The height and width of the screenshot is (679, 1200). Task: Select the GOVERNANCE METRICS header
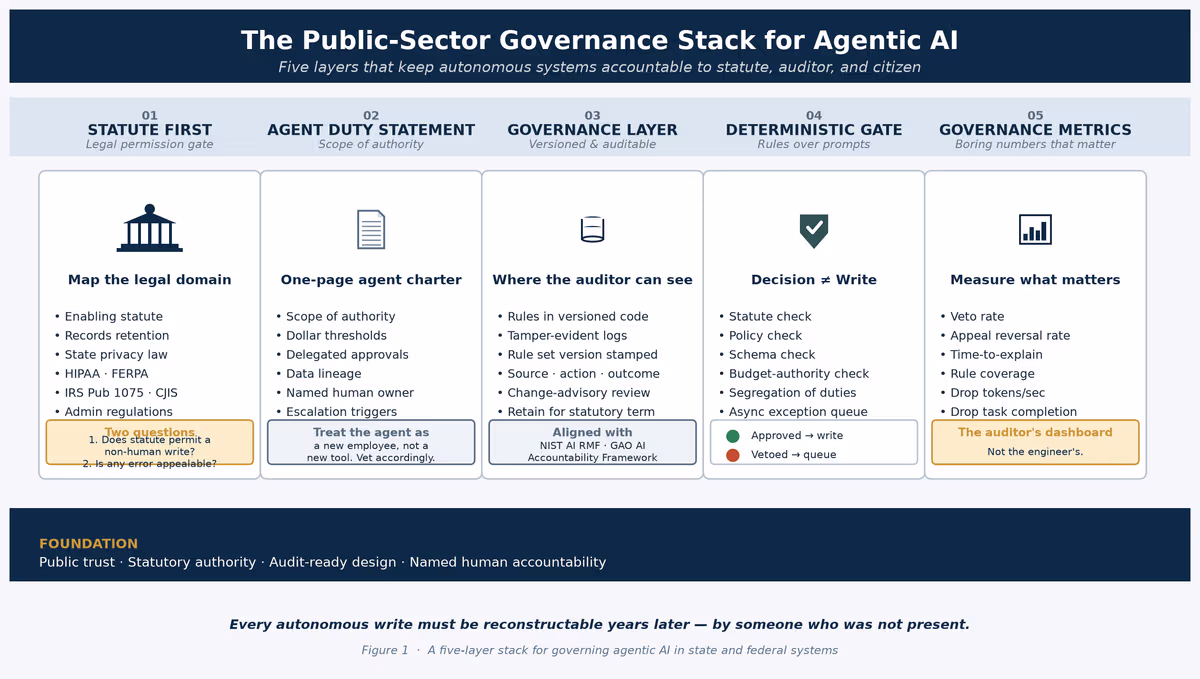tap(1035, 130)
